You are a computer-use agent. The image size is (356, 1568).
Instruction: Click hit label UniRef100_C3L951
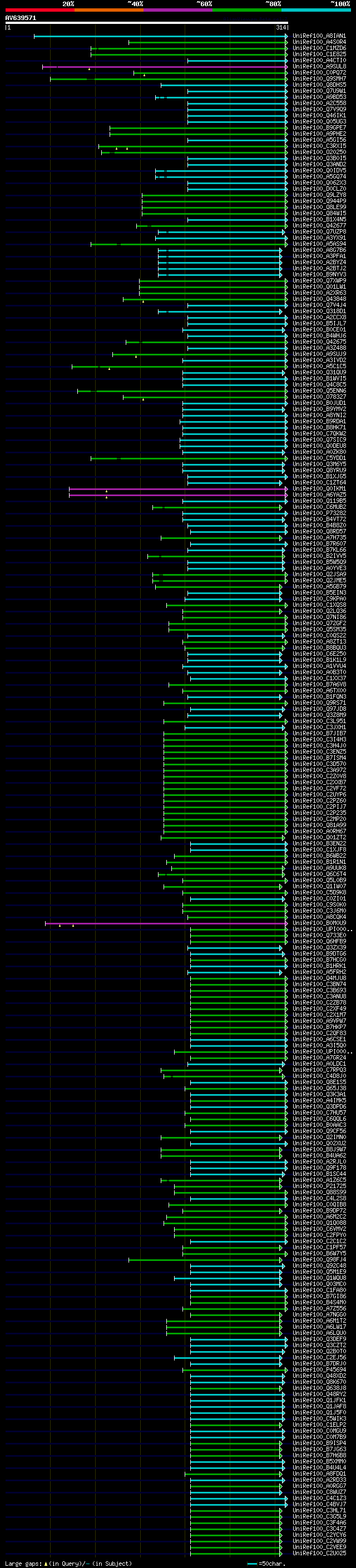(319, 721)
